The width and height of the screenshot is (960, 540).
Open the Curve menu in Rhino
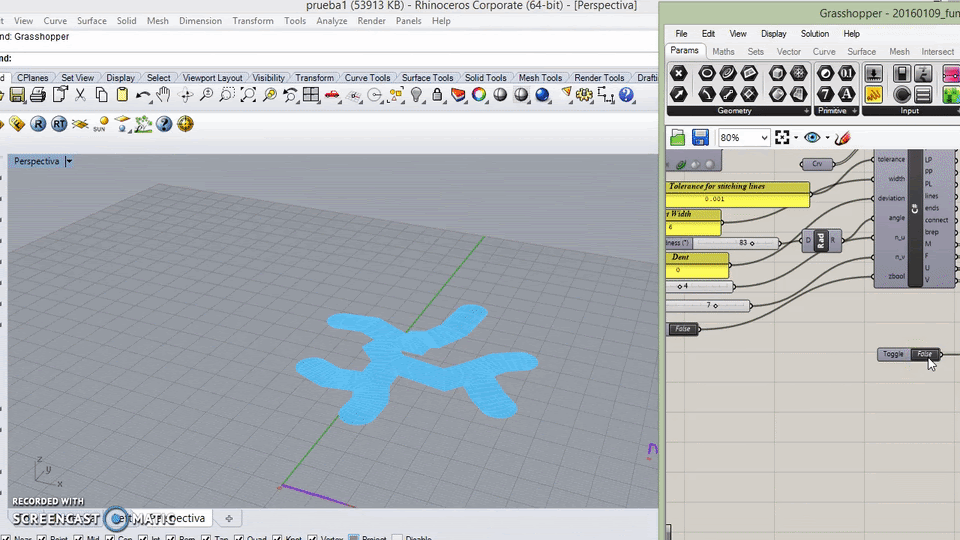(x=55, y=21)
